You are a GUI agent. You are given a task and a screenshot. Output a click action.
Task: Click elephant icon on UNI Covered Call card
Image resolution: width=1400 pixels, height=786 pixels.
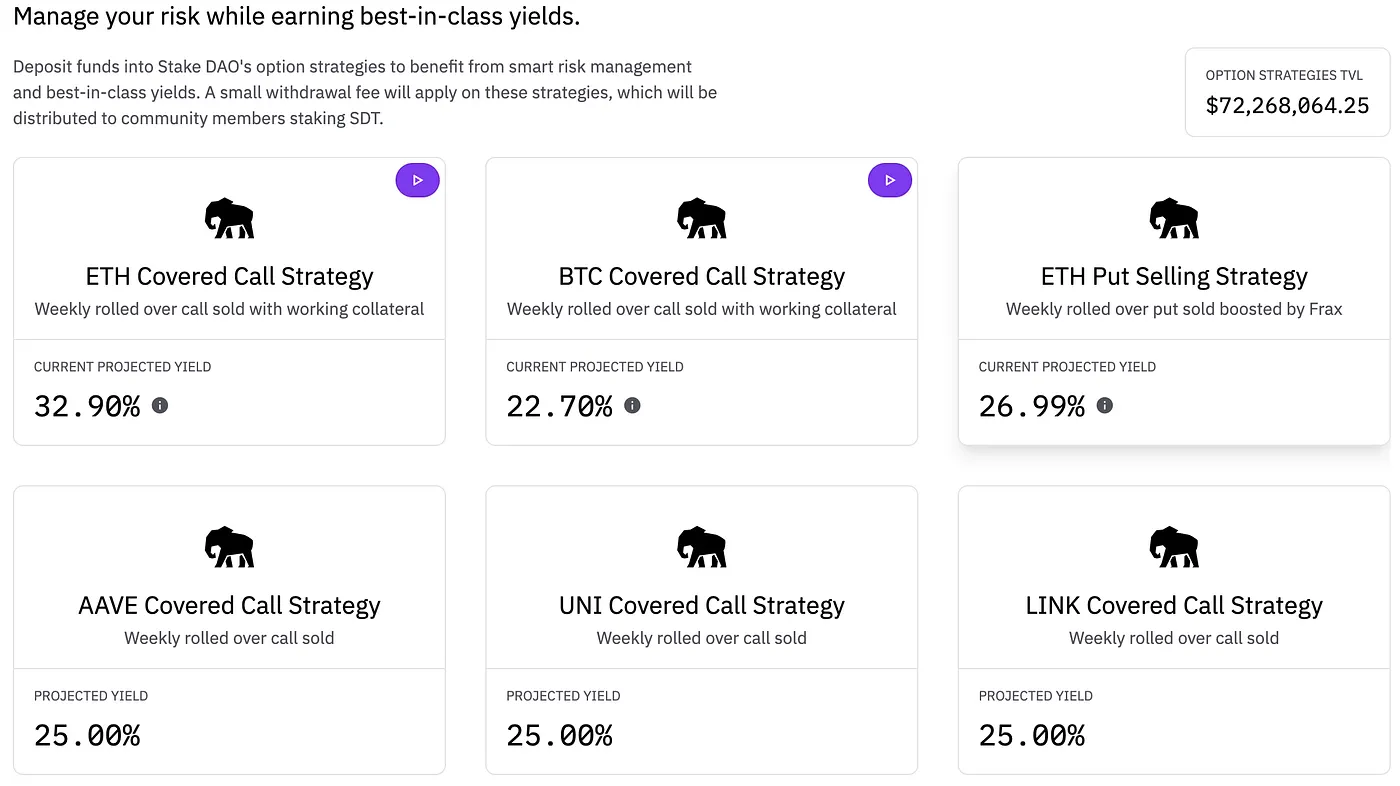click(701, 547)
